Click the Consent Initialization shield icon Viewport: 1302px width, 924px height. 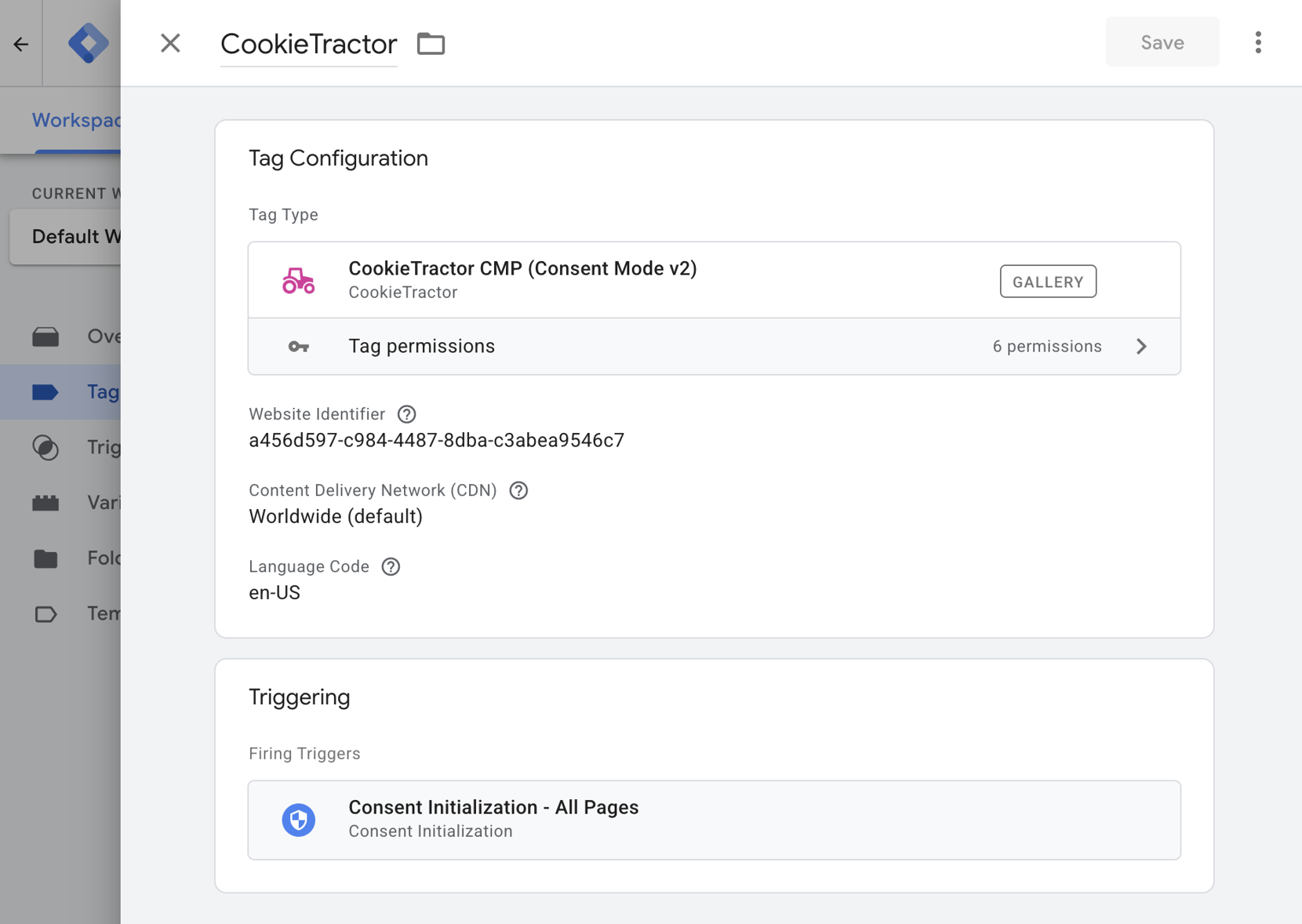pos(298,820)
